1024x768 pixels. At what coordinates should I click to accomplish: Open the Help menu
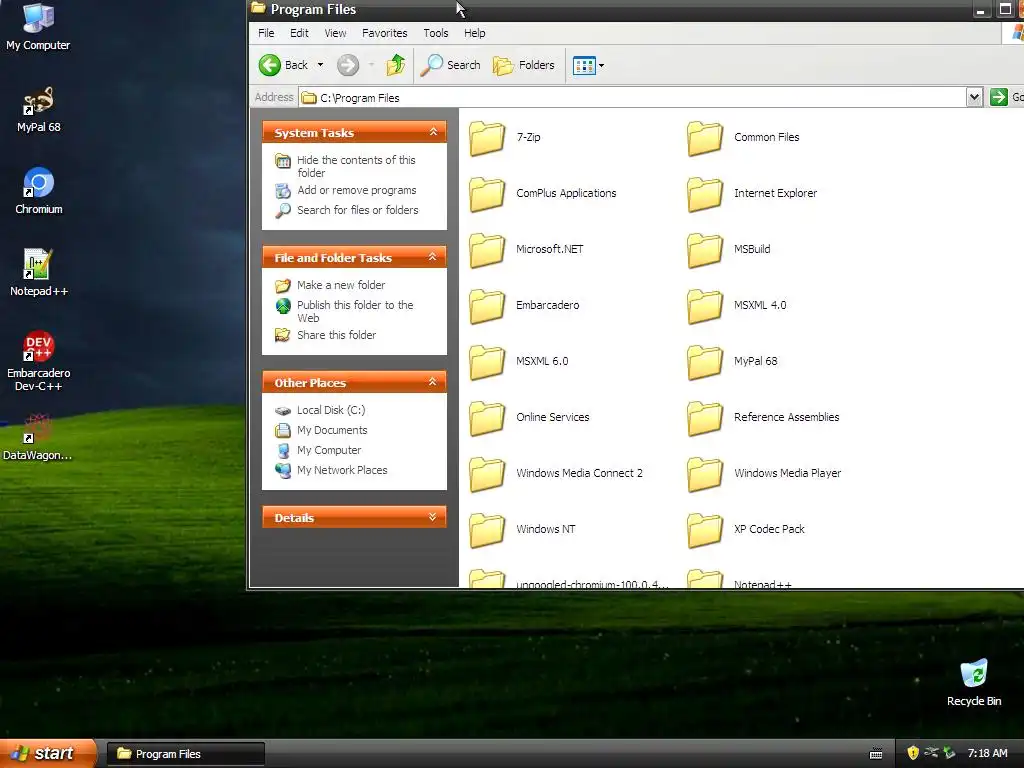click(x=475, y=33)
